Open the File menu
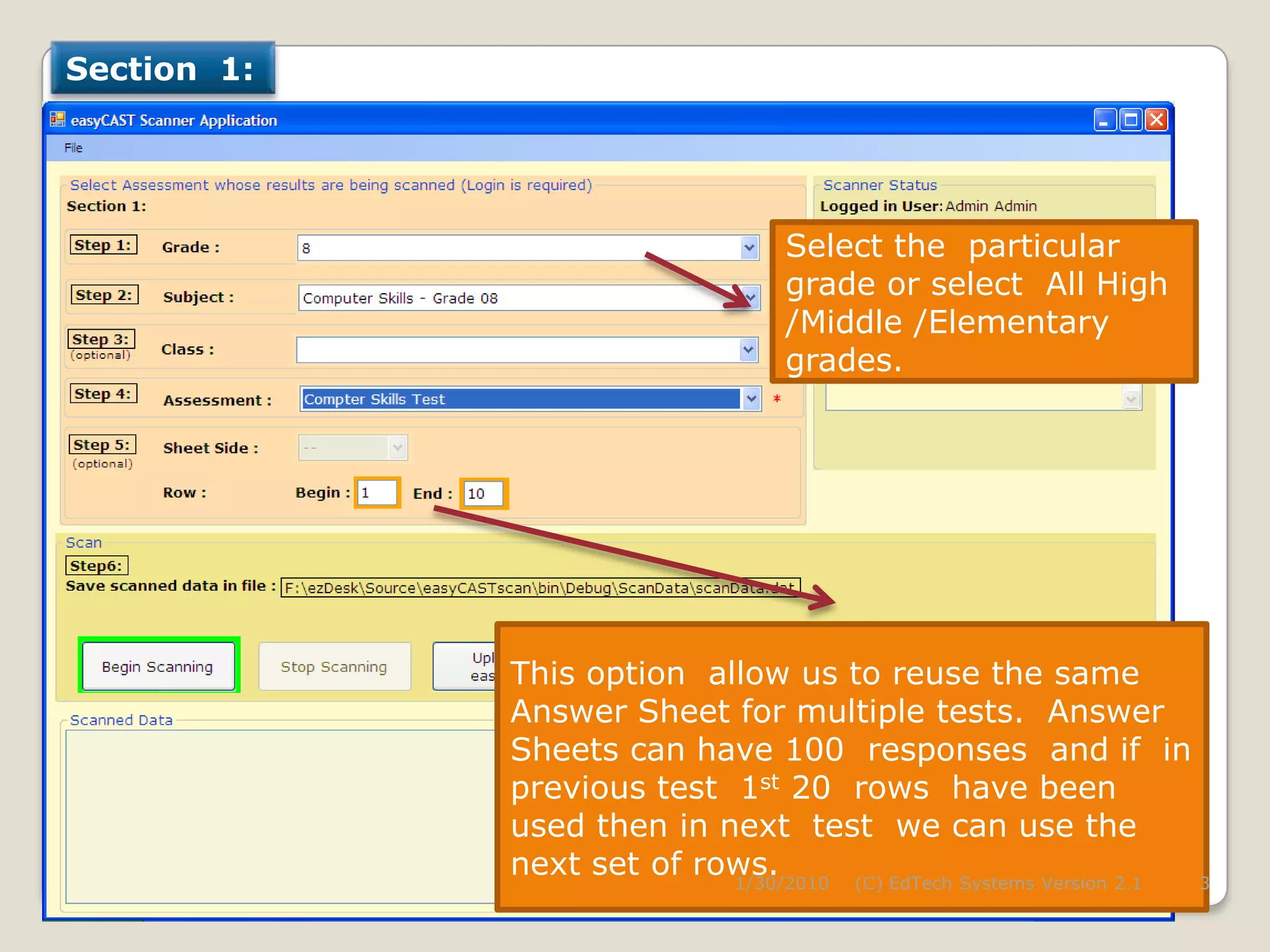 (73, 148)
